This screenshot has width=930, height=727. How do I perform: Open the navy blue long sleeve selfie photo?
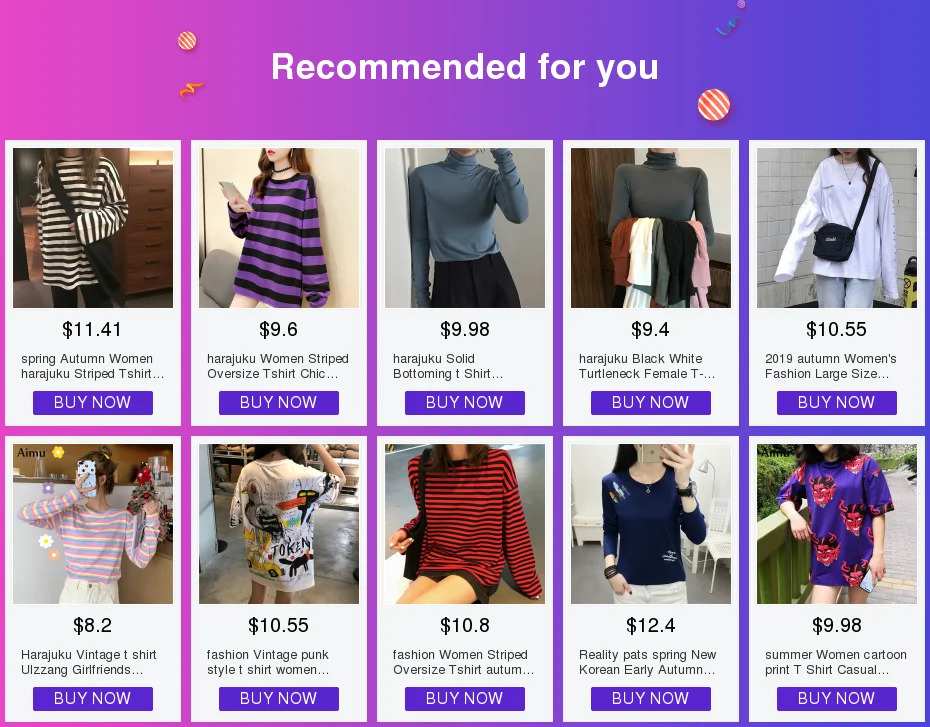[651, 524]
